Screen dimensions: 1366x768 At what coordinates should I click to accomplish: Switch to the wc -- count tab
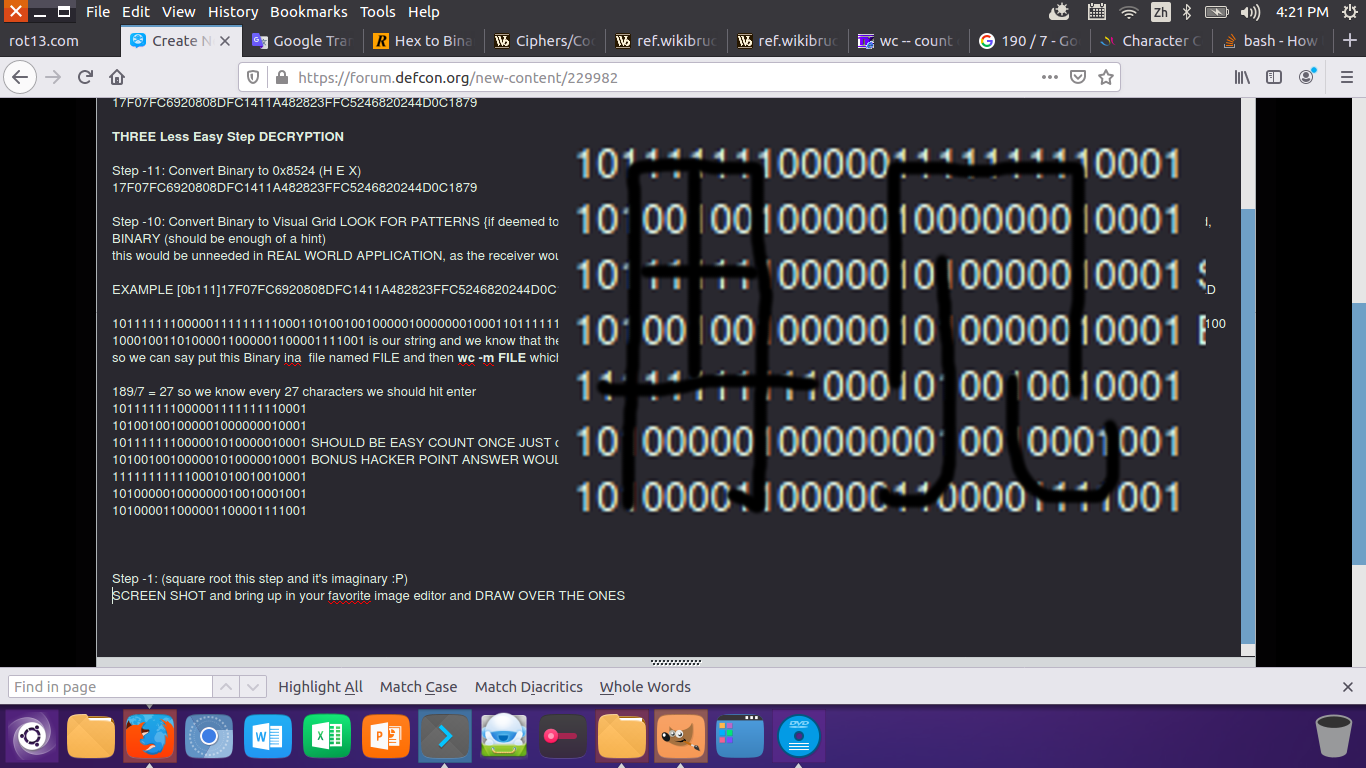point(907,41)
